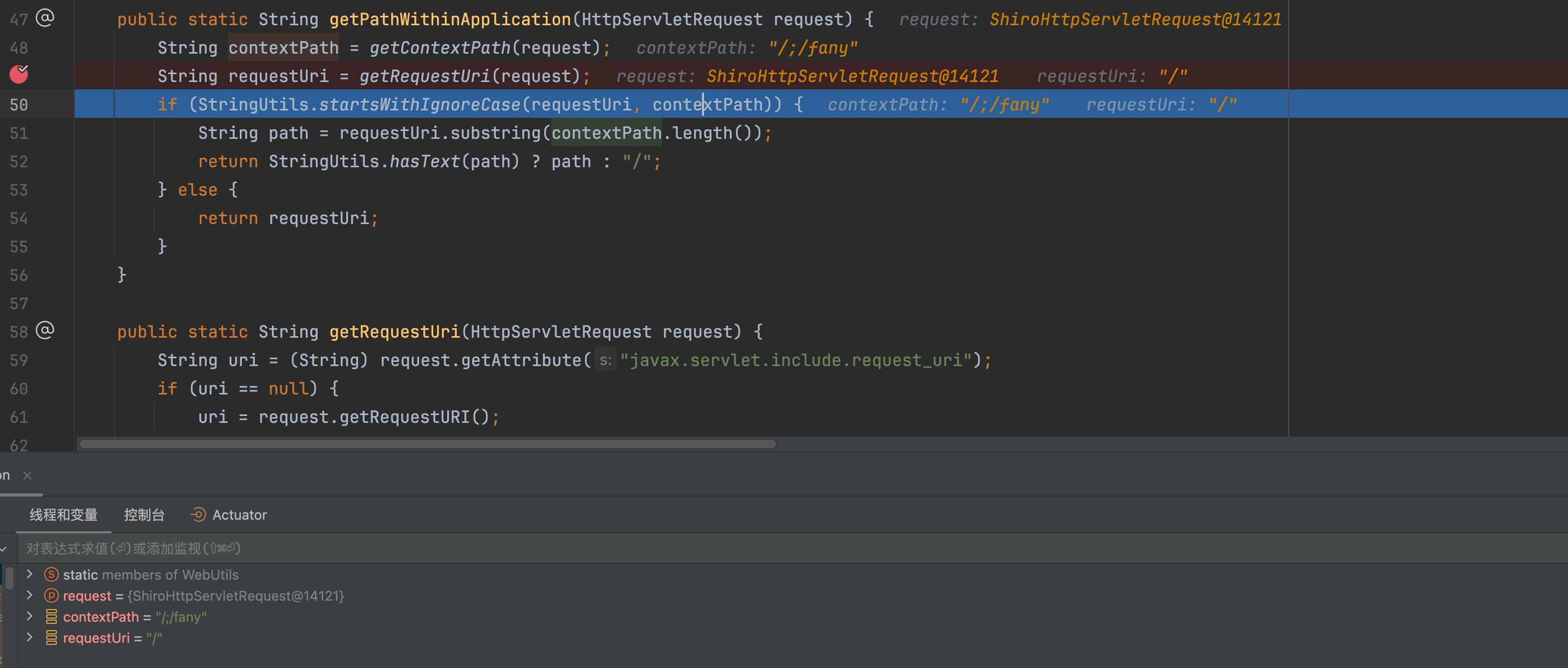The height and width of the screenshot is (668, 1568).
Task: Click the breakpoint marker on line 49
Action: coord(19,74)
